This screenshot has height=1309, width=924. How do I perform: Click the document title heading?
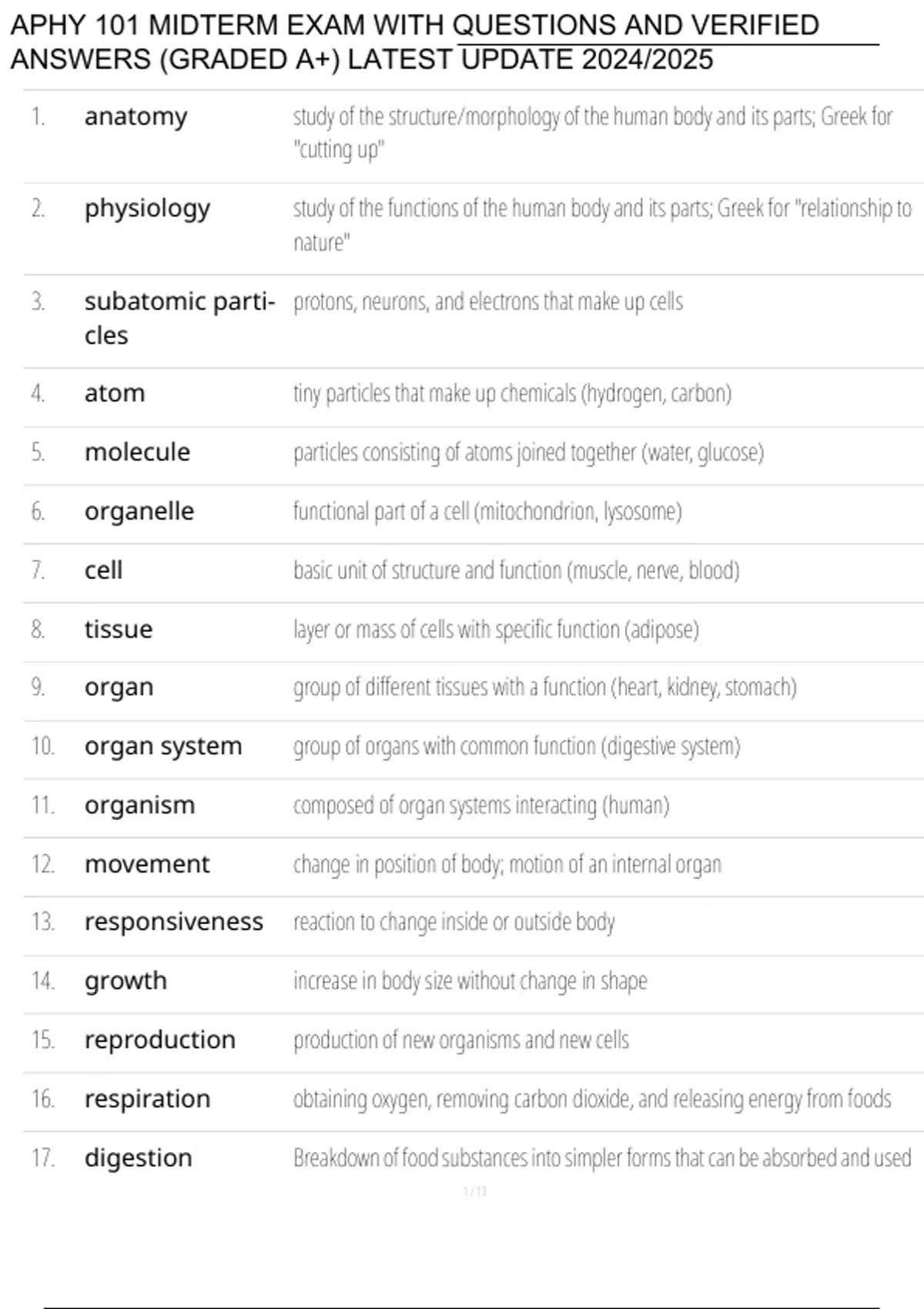coord(414,42)
